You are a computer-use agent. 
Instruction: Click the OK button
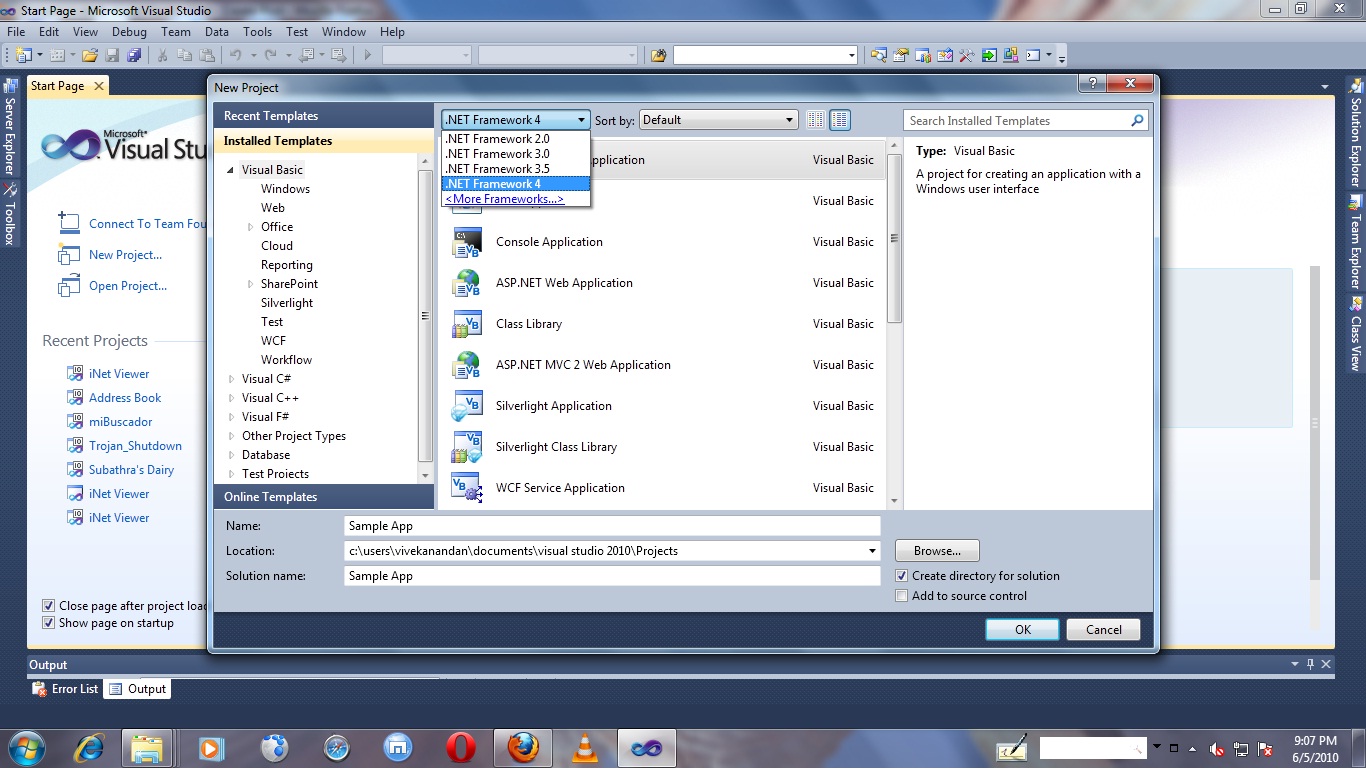point(1022,630)
